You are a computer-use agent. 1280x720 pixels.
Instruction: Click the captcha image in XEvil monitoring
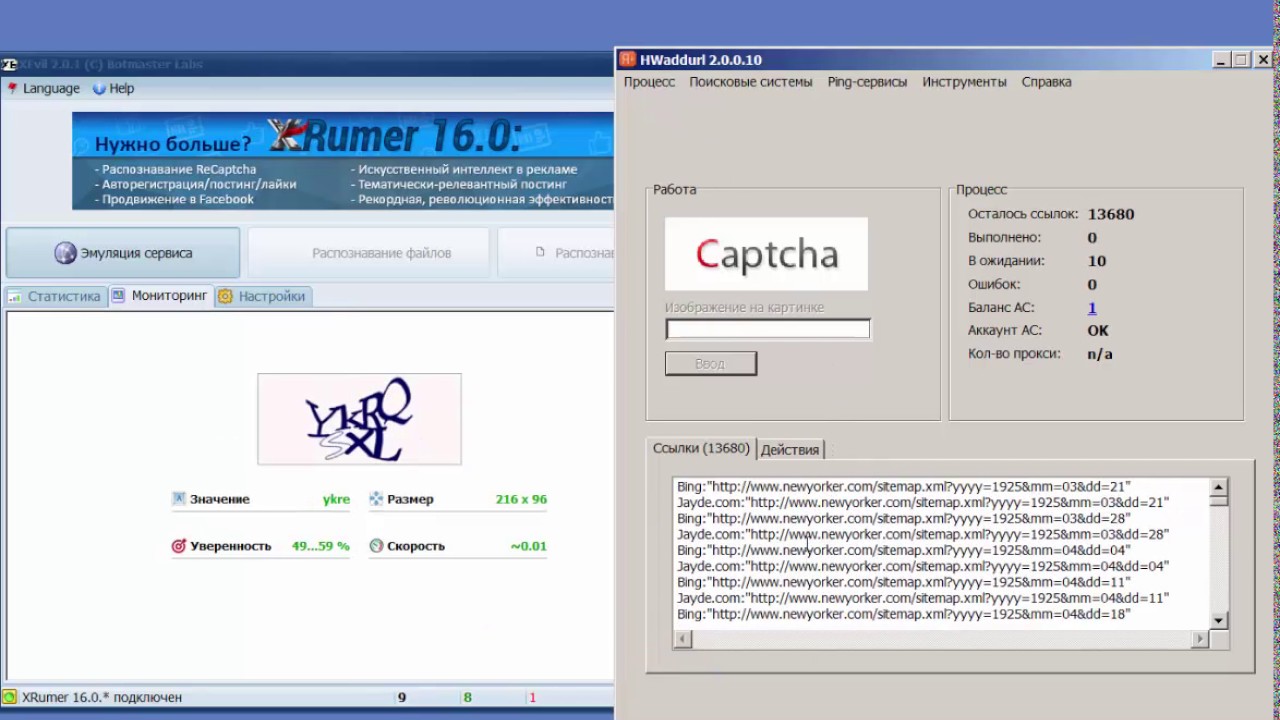(x=359, y=419)
